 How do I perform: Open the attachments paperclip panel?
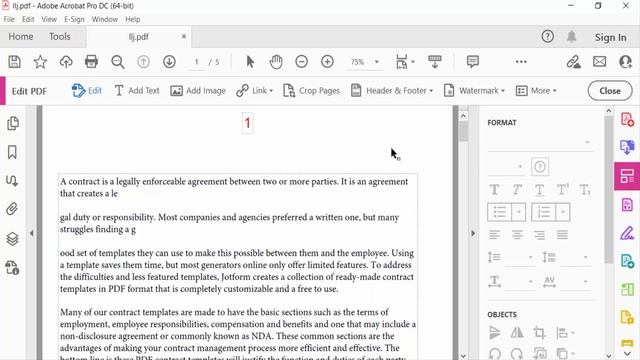12,209
